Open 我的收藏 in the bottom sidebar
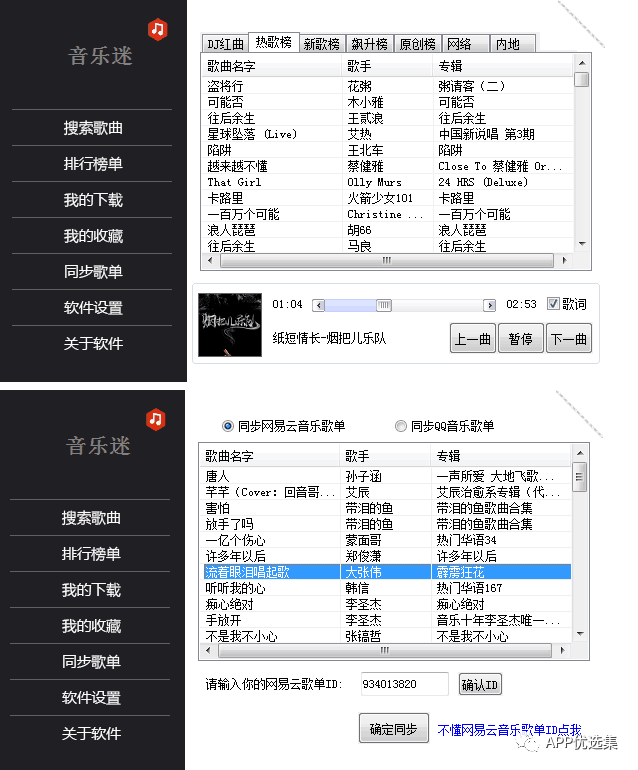 pyautogui.click(x=91, y=626)
